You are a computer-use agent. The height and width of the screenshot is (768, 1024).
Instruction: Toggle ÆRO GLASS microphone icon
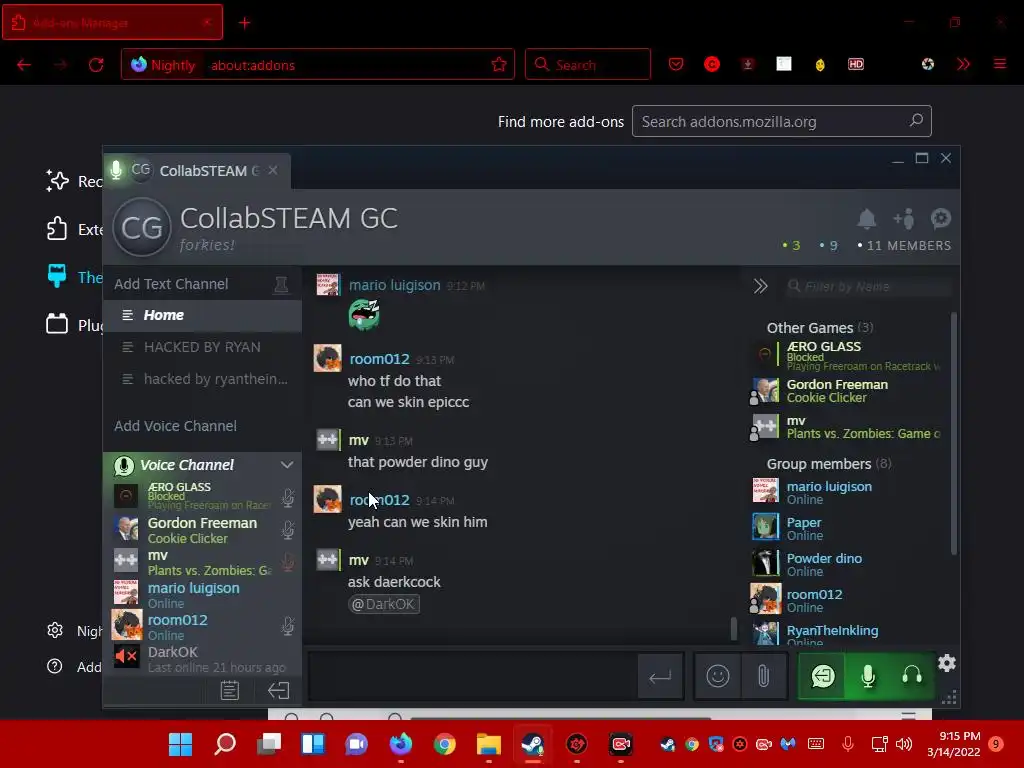287,498
